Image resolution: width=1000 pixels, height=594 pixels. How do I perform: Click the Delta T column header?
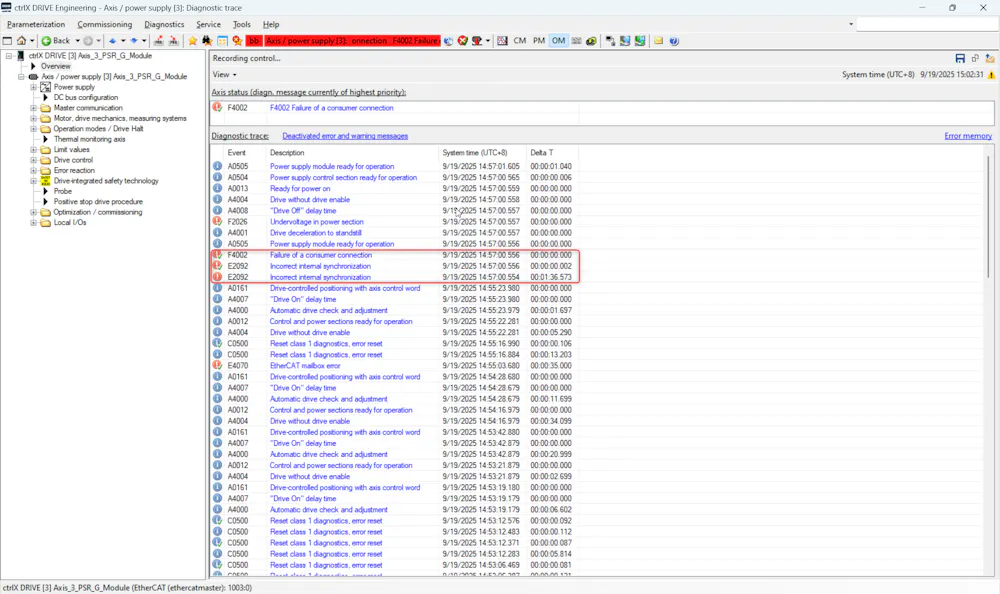coord(541,152)
